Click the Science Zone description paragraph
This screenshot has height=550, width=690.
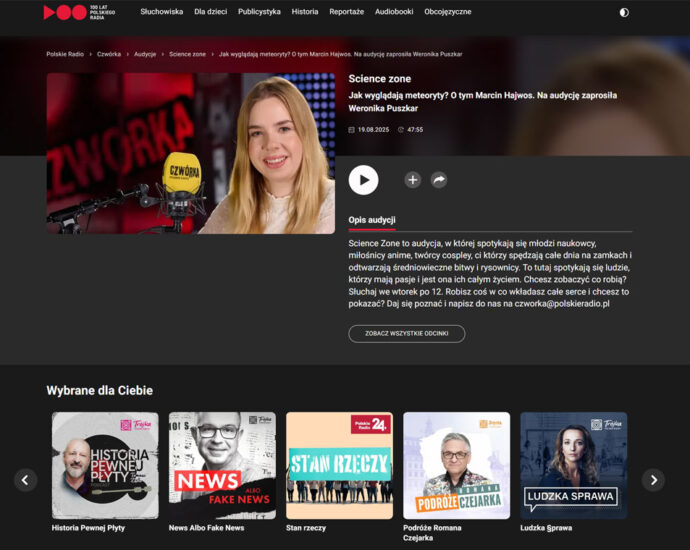click(x=490, y=273)
